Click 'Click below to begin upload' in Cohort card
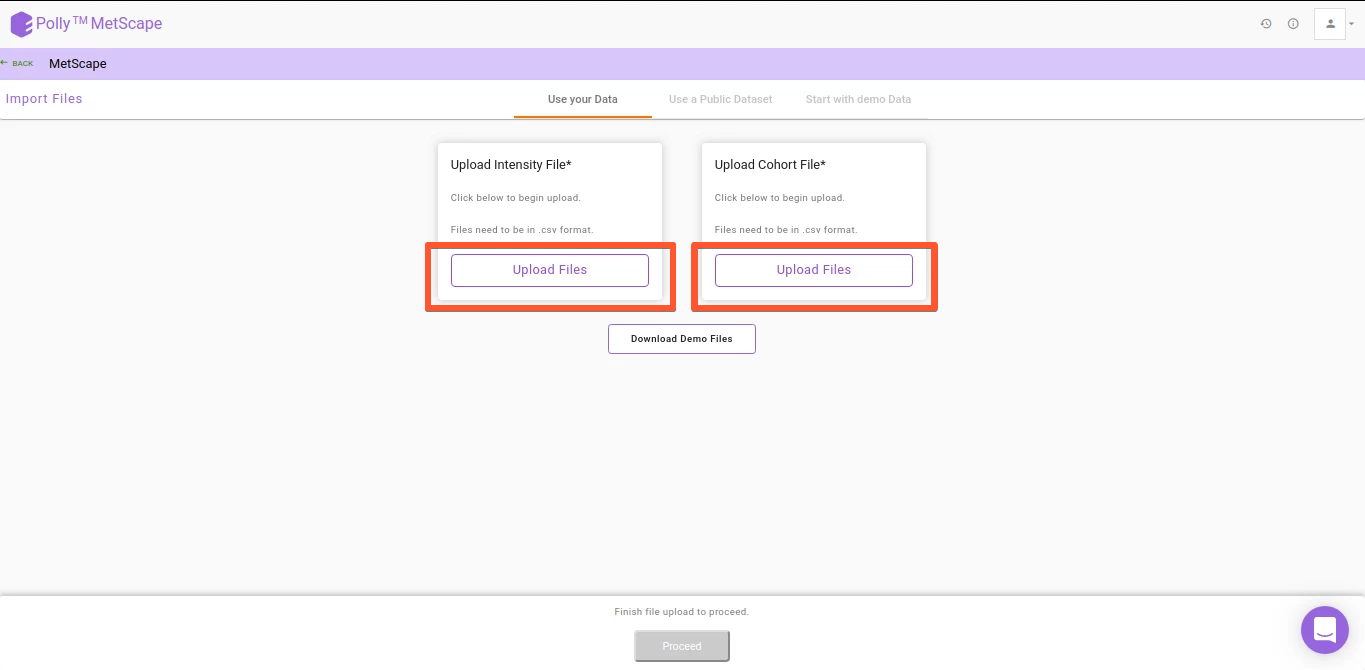 [x=780, y=198]
